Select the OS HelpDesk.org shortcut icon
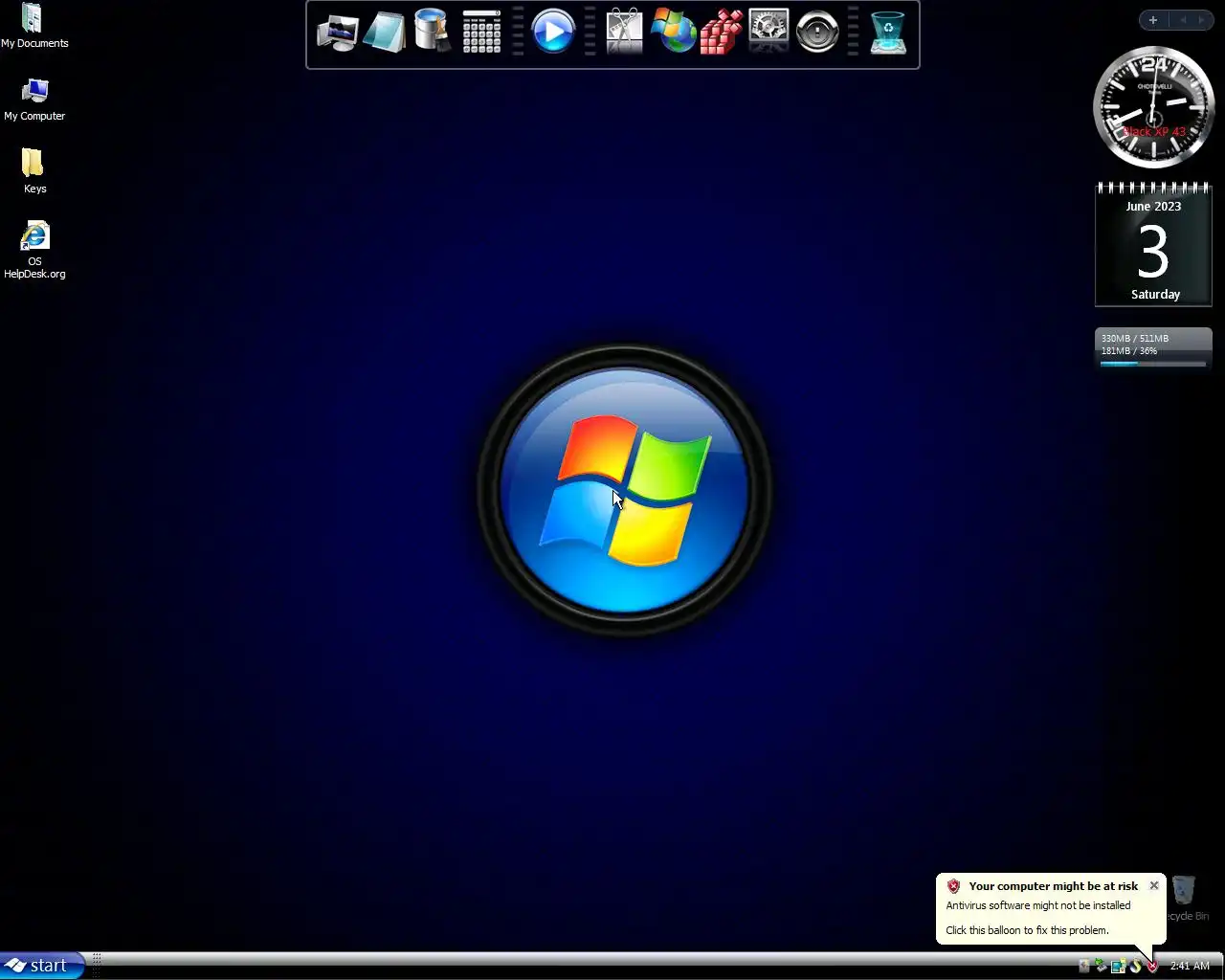Viewport: 1225px width, 980px height. (x=34, y=251)
